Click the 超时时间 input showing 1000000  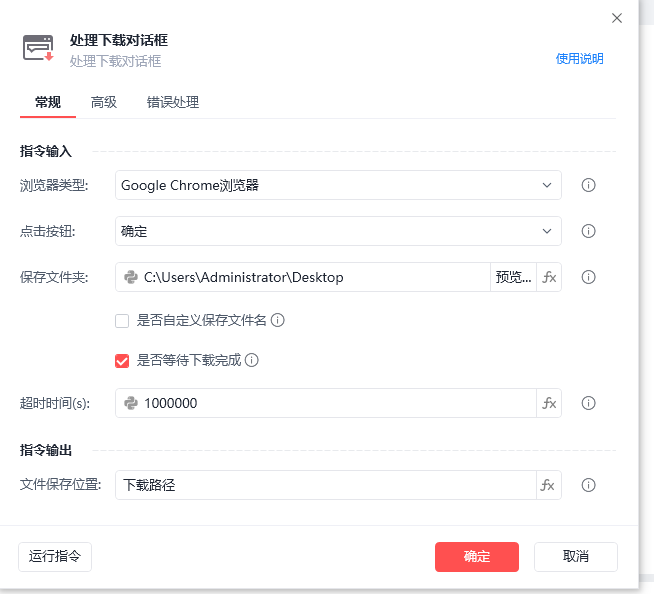pyautogui.click(x=326, y=403)
